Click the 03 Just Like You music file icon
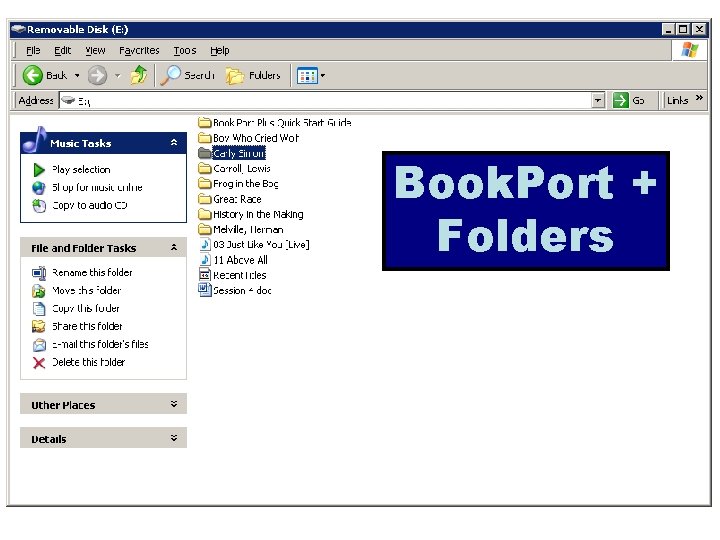This screenshot has height=540, width=720. [x=205, y=244]
